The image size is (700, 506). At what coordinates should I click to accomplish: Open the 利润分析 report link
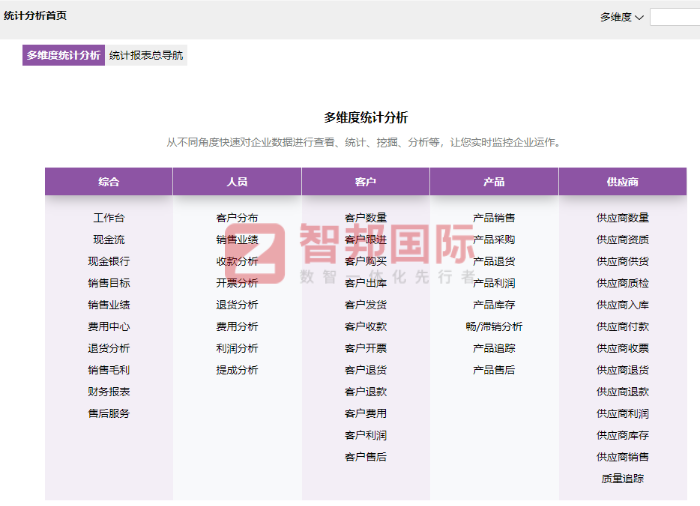pyautogui.click(x=237, y=348)
